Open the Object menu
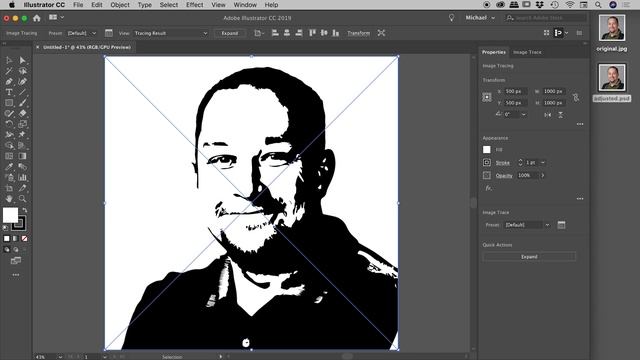The width and height of the screenshot is (640, 360). (120, 5)
